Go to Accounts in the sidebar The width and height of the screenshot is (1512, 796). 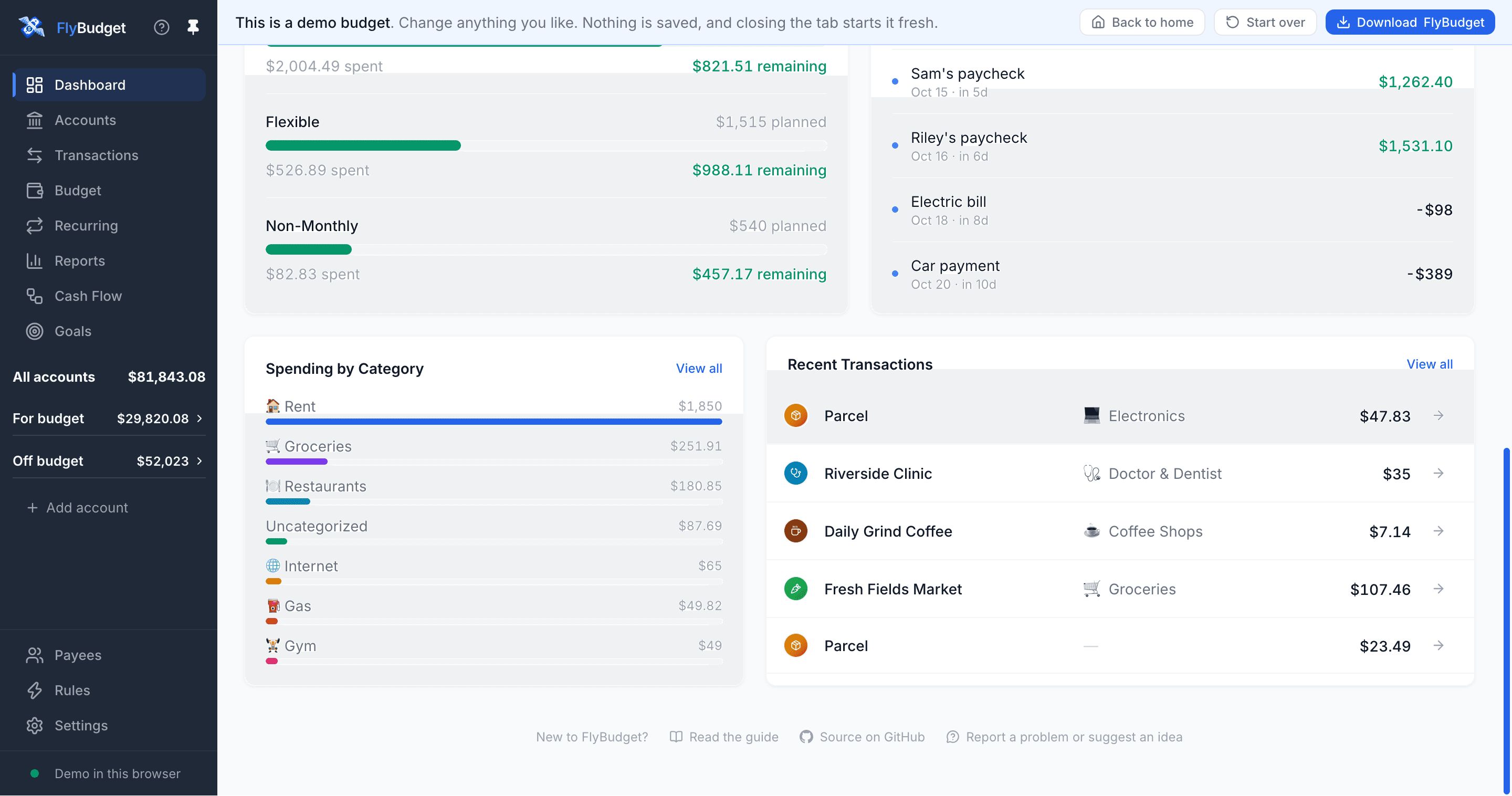pyautogui.click(x=109, y=120)
